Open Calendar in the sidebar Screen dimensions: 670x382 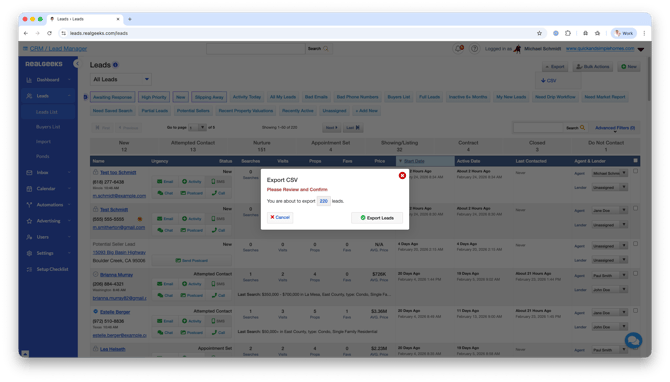click(48, 188)
